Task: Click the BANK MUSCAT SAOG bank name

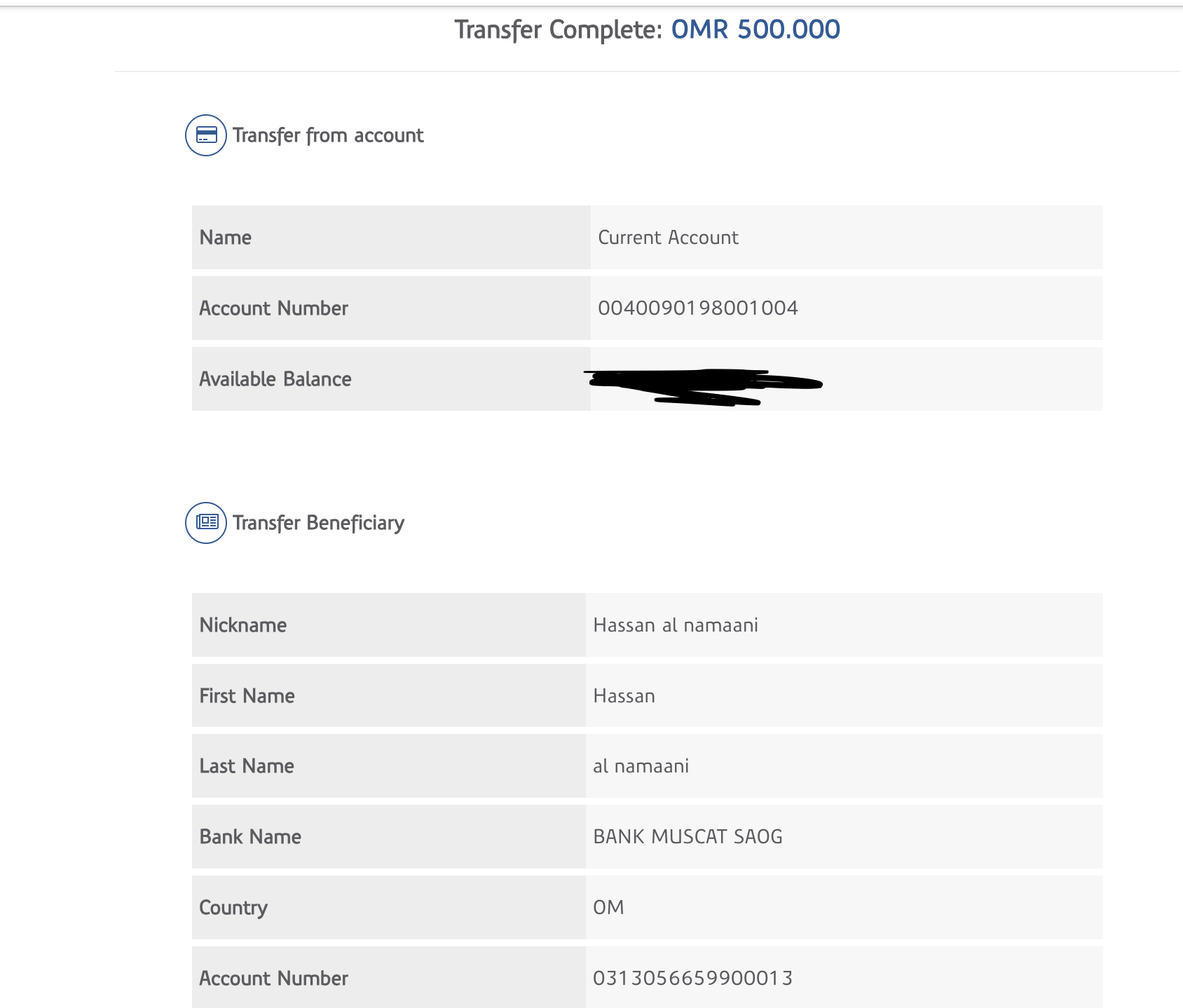Action: click(688, 837)
